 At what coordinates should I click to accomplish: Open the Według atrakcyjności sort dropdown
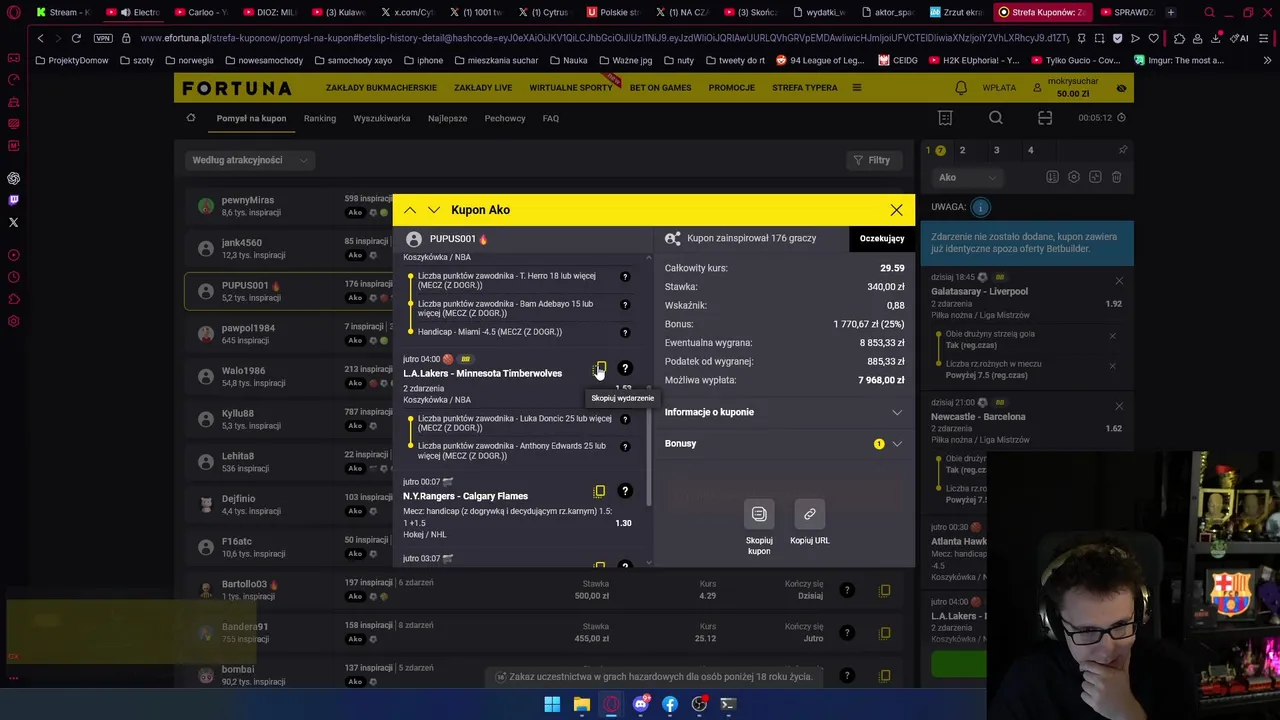coord(249,160)
